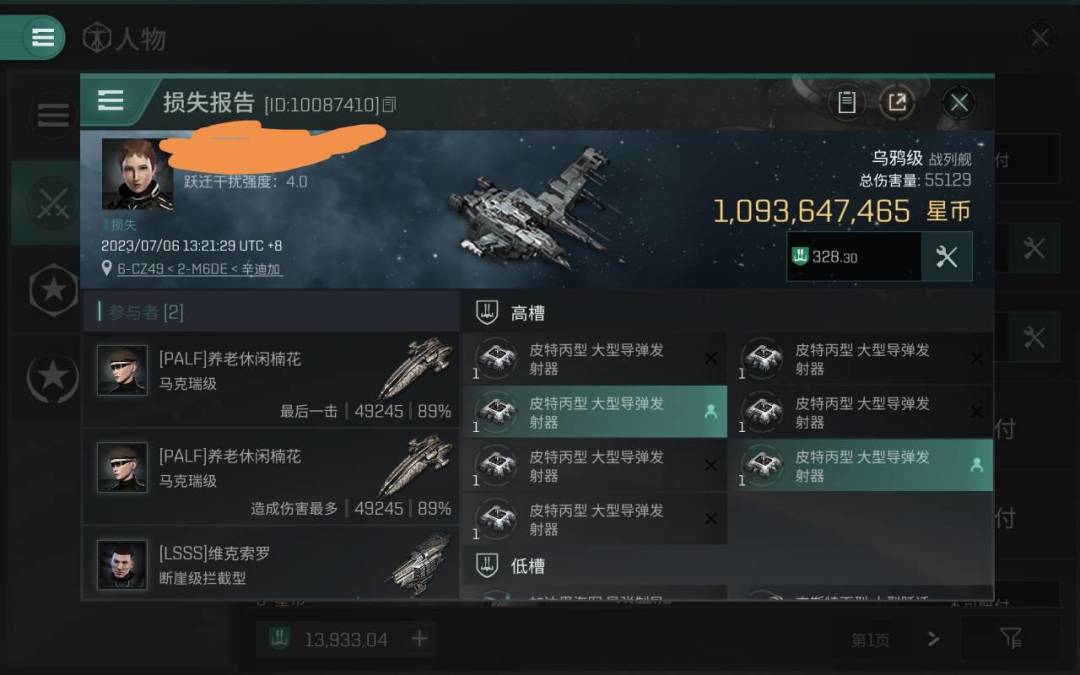
Task: Click the 6-CZ49 location link
Action: coord(198,269)
